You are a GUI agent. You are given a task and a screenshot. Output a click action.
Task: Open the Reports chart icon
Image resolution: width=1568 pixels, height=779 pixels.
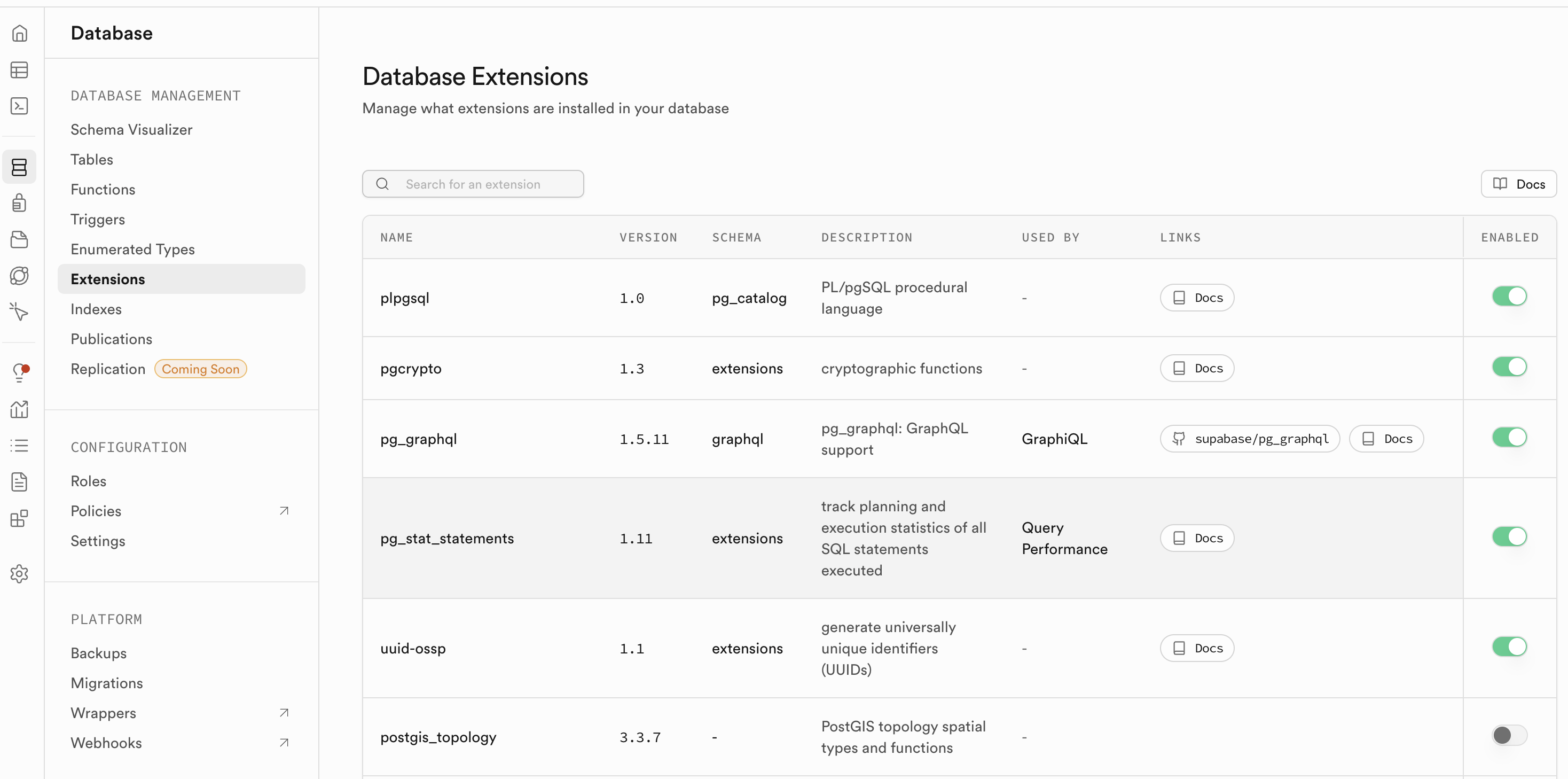19,409
